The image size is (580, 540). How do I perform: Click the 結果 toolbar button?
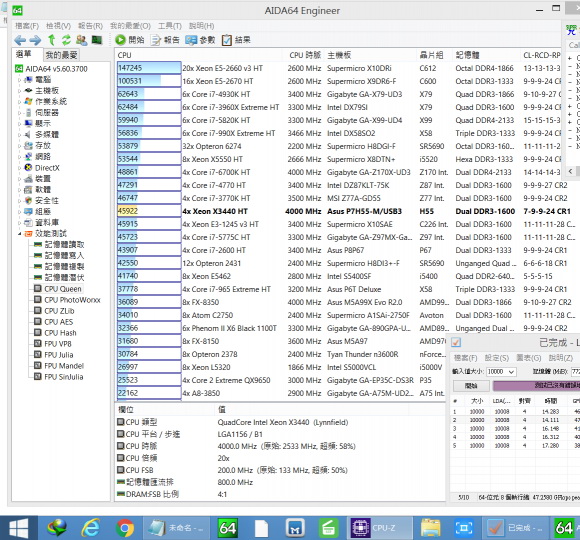coord(236,40)
